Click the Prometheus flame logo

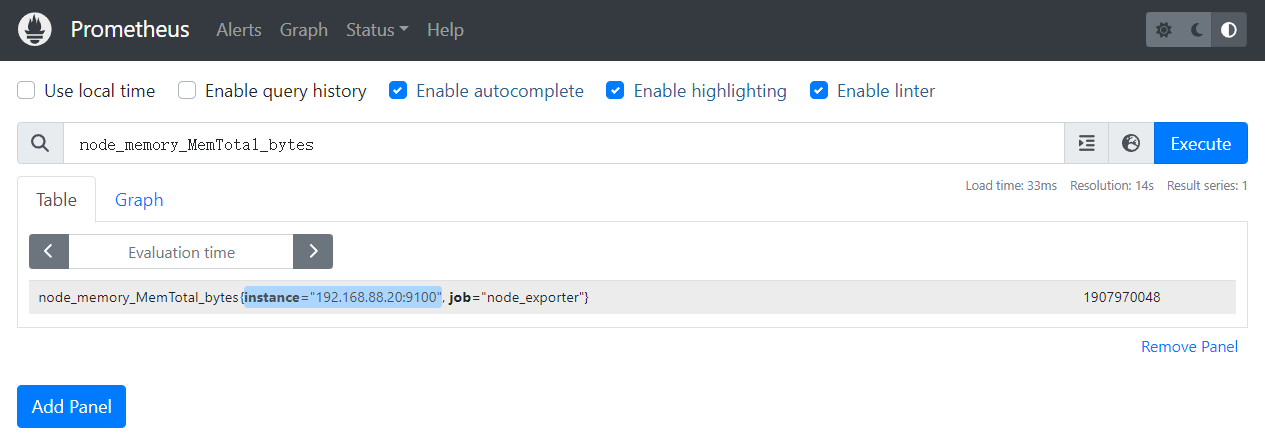coord(34,30)
